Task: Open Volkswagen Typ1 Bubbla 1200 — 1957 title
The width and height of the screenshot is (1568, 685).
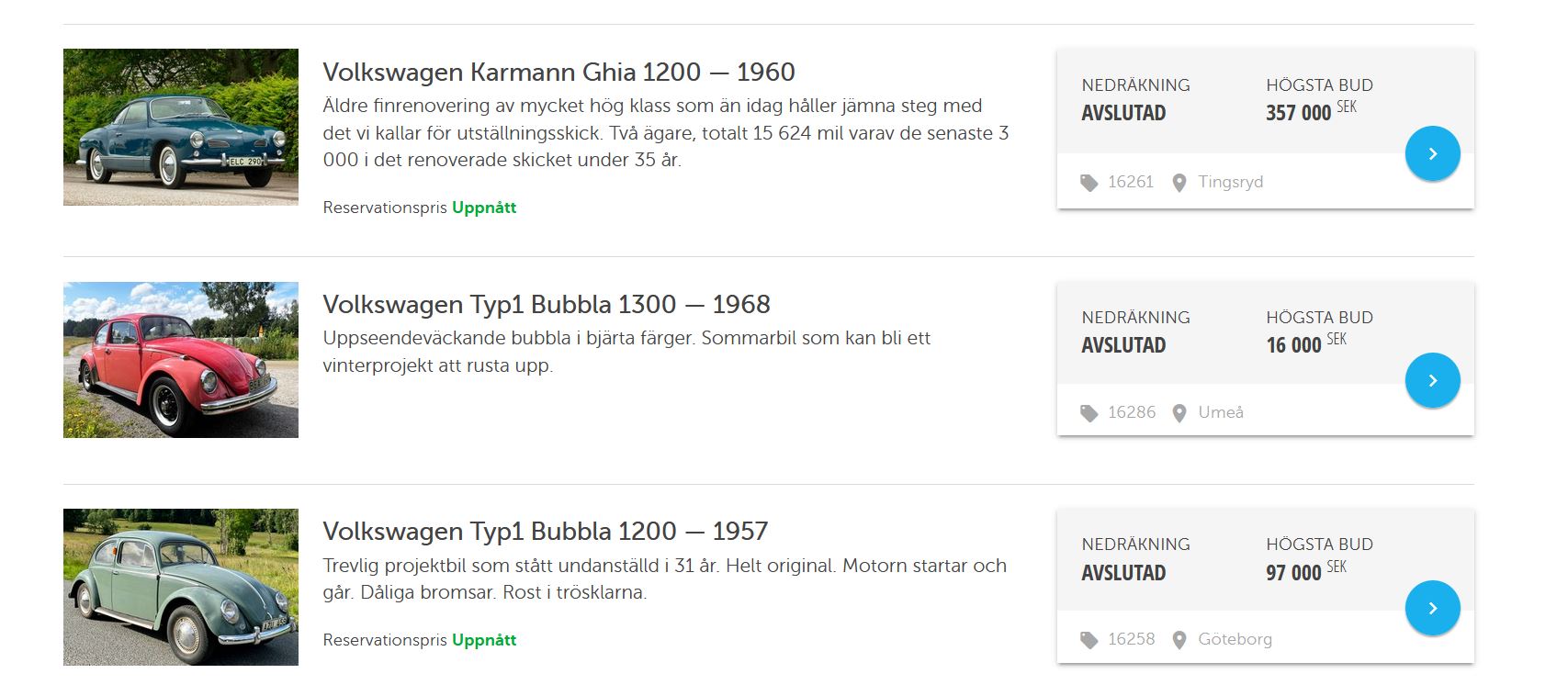Action: 545,531
